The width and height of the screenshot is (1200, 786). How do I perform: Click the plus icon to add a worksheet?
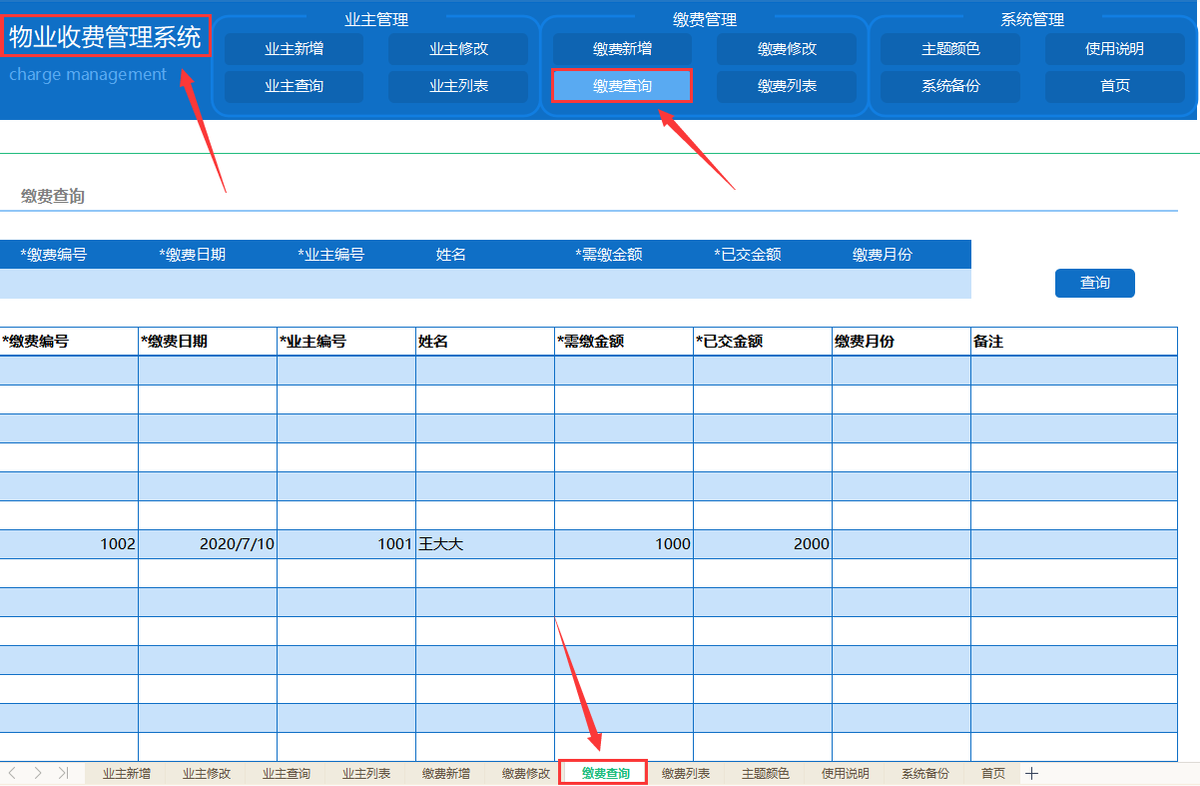1032,773
